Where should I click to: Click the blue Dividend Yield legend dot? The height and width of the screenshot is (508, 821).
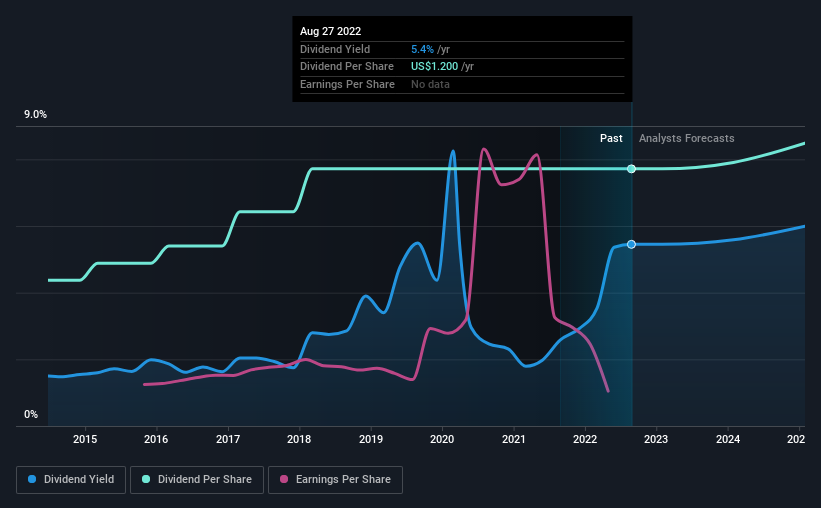click(x=32, y=479)
